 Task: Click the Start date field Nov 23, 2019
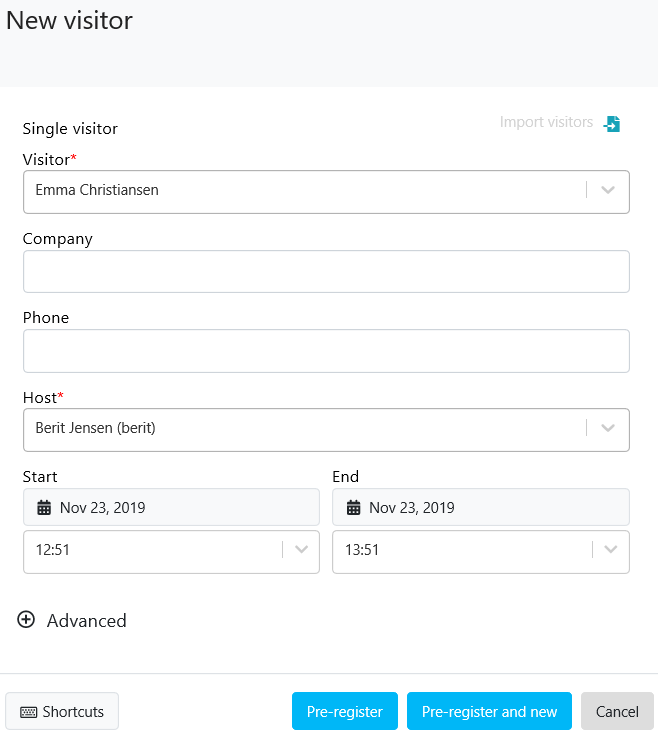click(x=171, y=508)
